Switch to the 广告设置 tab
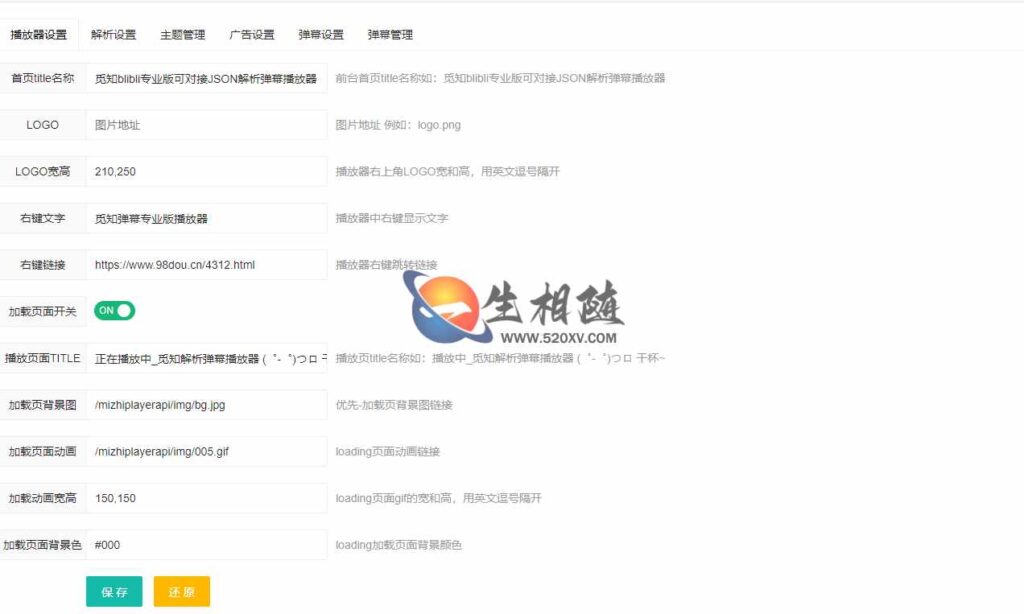This screenshot has width=1024, height=614. click(x=251, y=33)
